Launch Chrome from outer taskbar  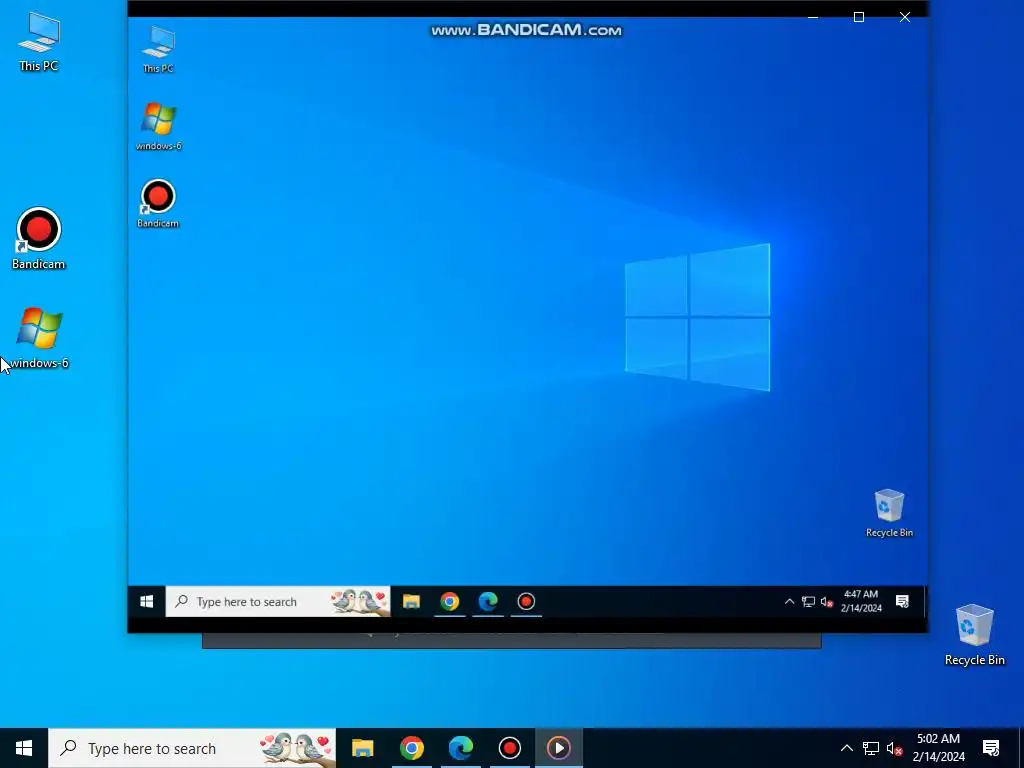click(411, 748)
